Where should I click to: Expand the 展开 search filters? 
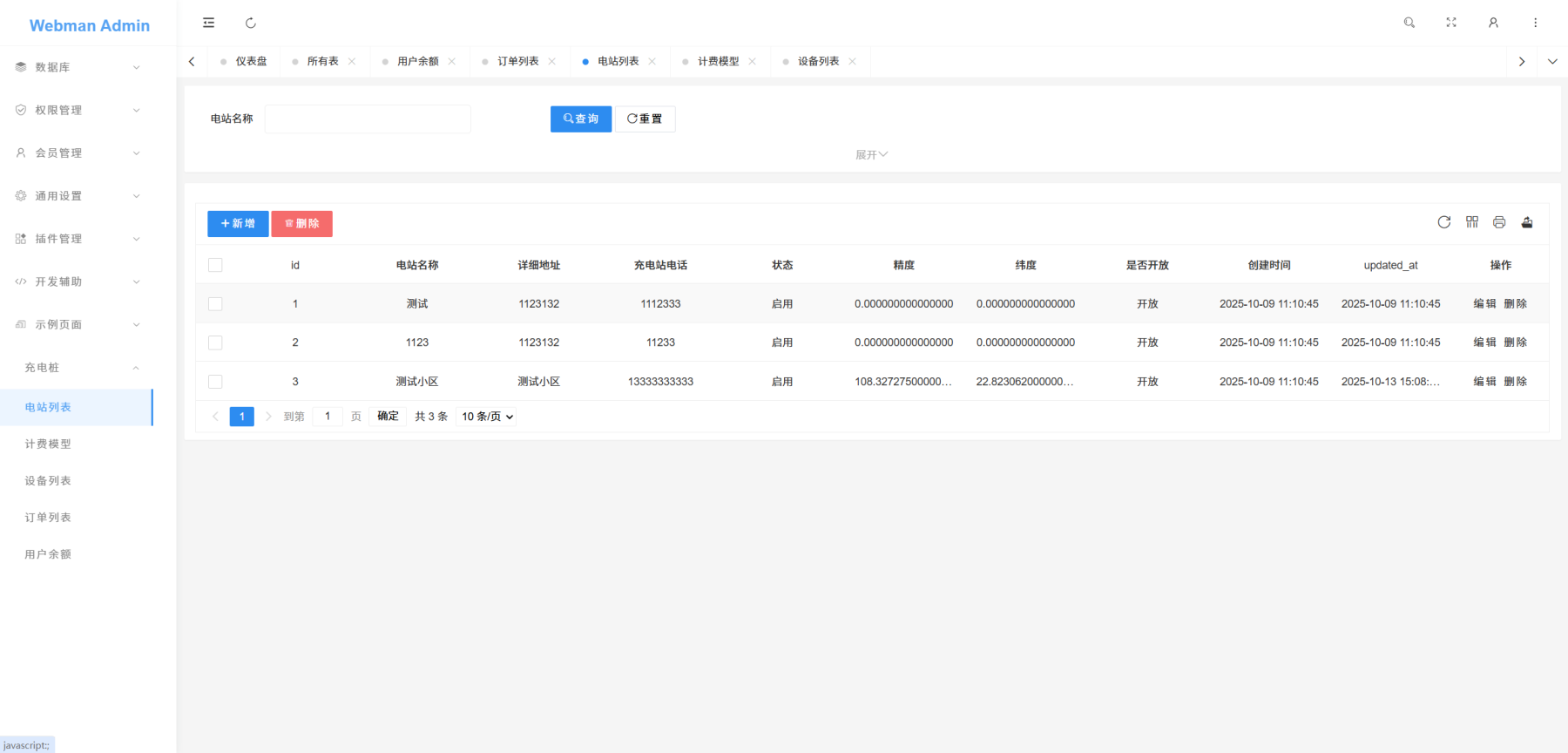coord(871,154)
